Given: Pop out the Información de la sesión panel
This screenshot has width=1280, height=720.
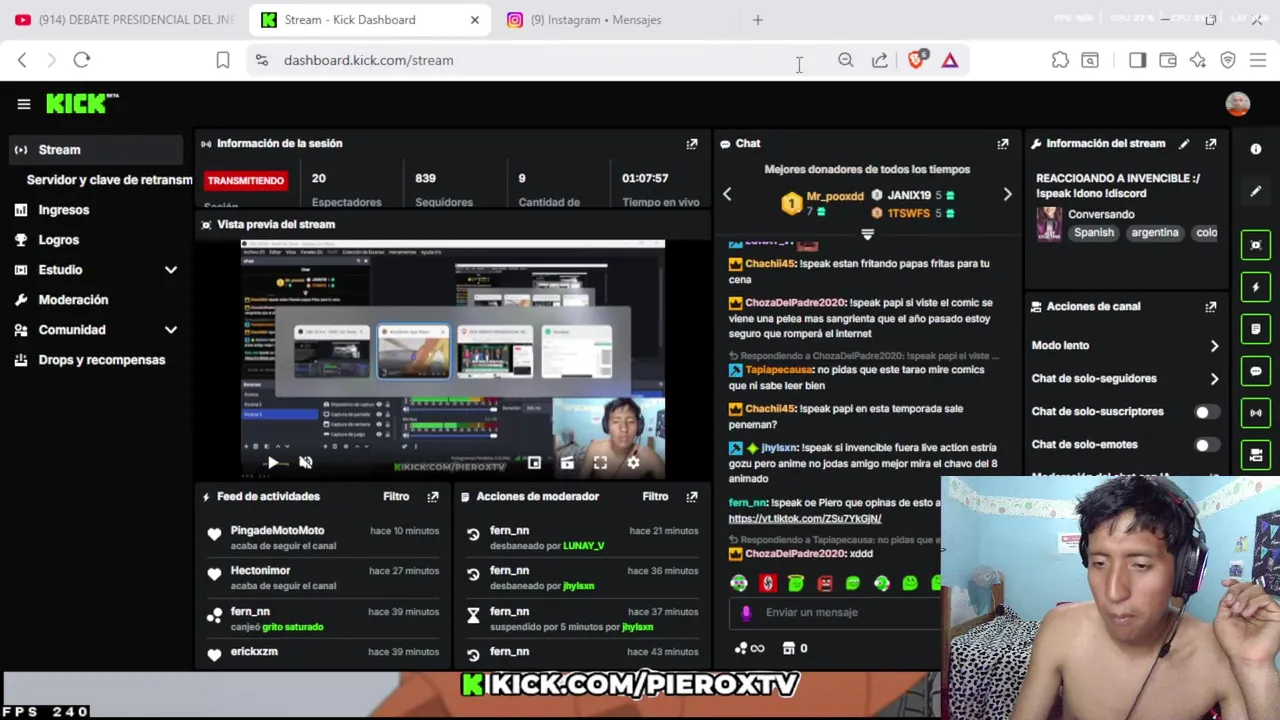Looking at the screenshot, I should [x=692, y=144].
